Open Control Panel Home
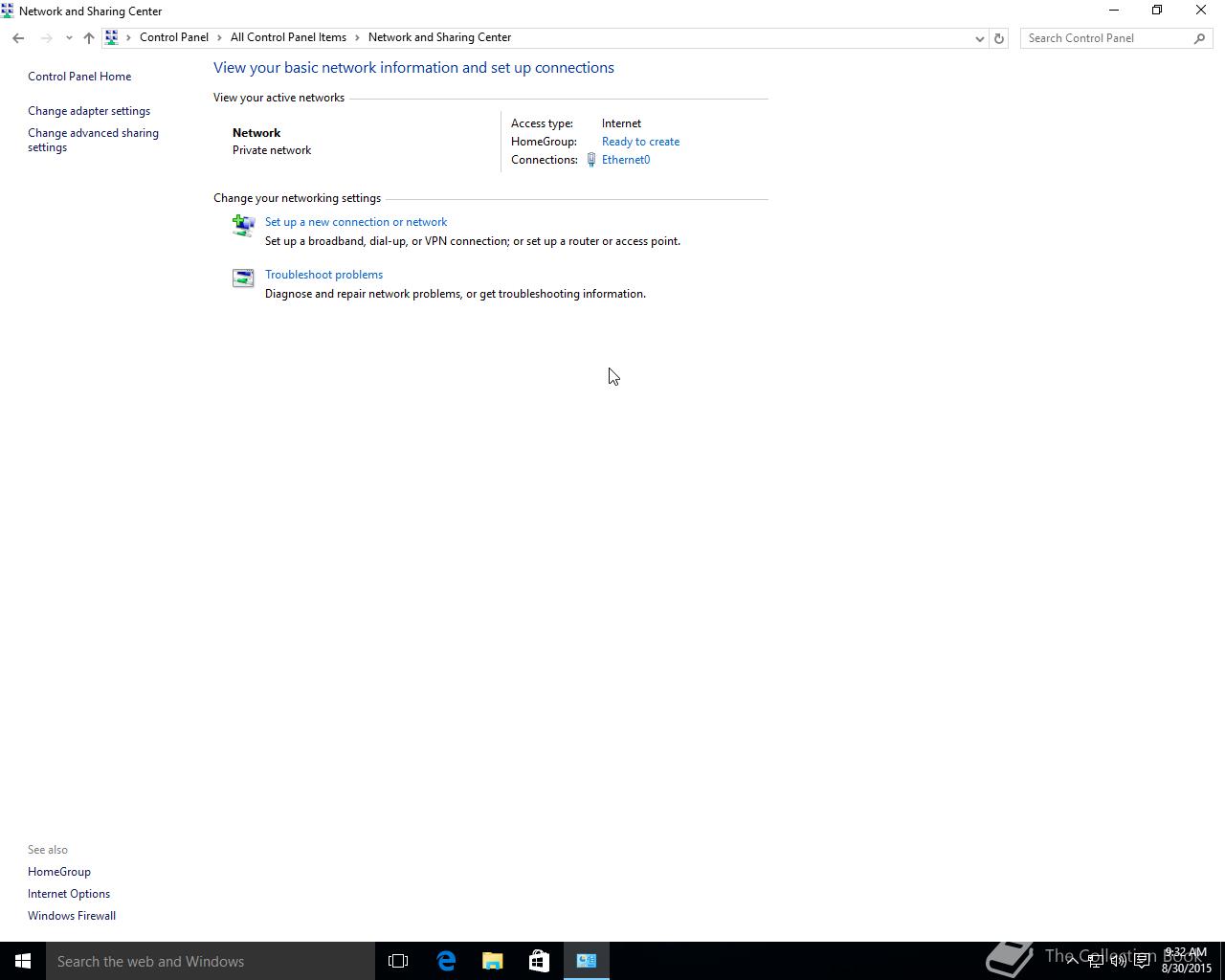 tap(79, 77)
